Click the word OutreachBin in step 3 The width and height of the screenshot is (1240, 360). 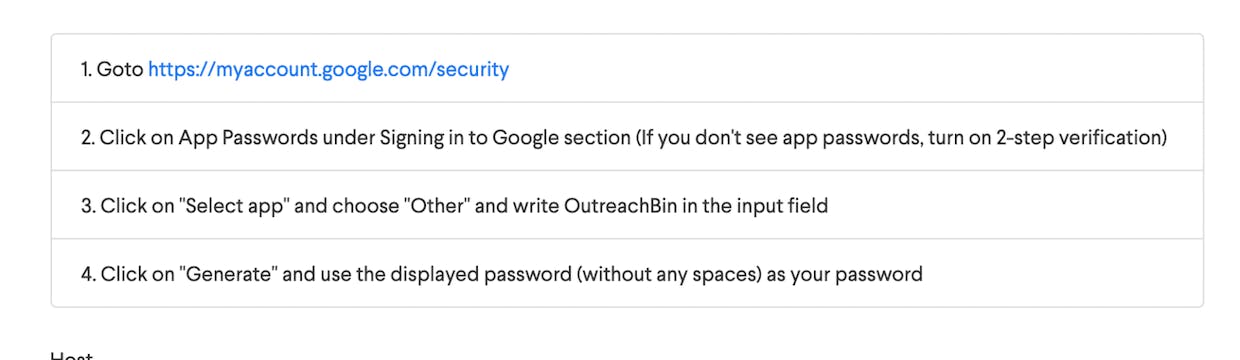[x=620, y=205]
